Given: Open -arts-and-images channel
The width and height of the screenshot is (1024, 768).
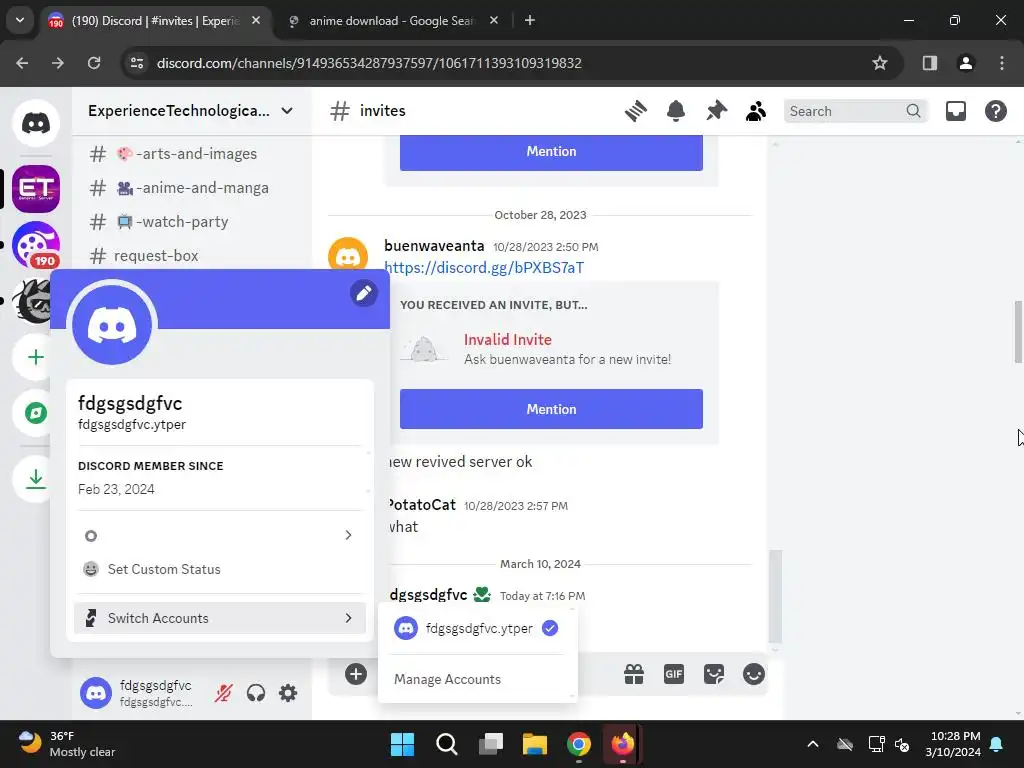Looking at the screenshot, I should tap(189, 153).
